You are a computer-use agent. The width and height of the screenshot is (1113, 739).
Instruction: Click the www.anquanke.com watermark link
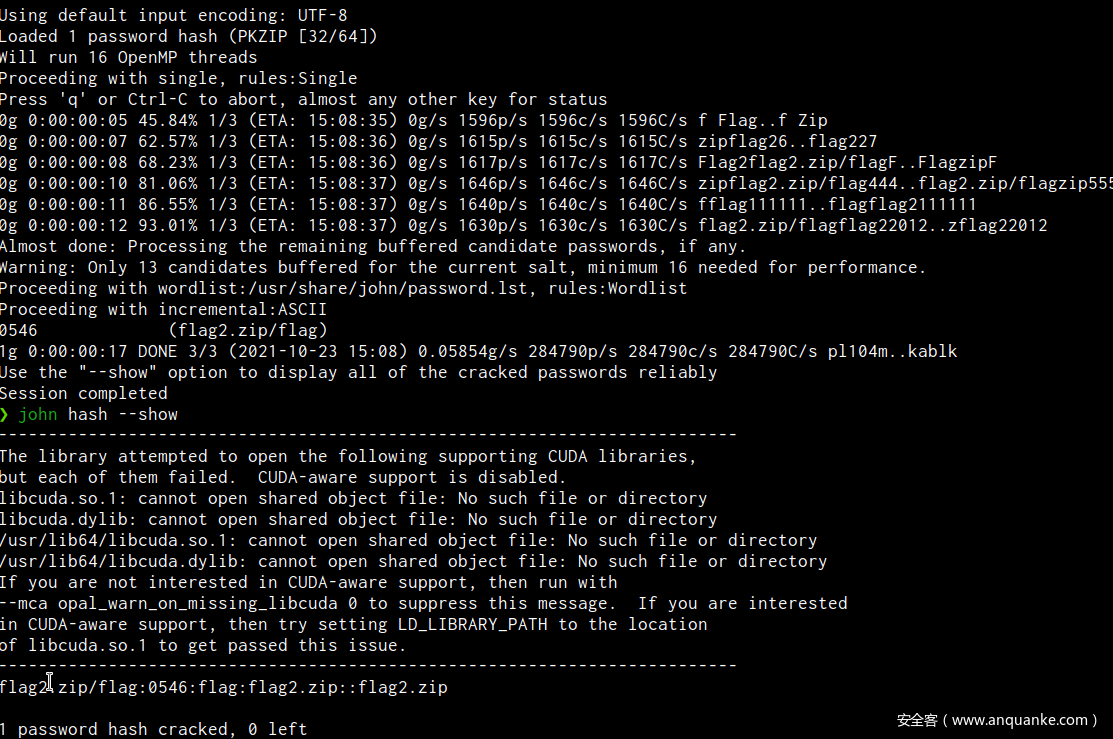(x=1019, y=720)
